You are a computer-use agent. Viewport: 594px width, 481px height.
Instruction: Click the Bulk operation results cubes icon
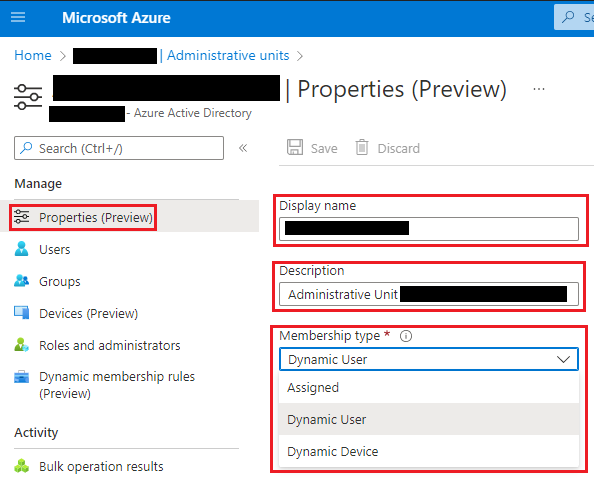[x=22, y=466]
